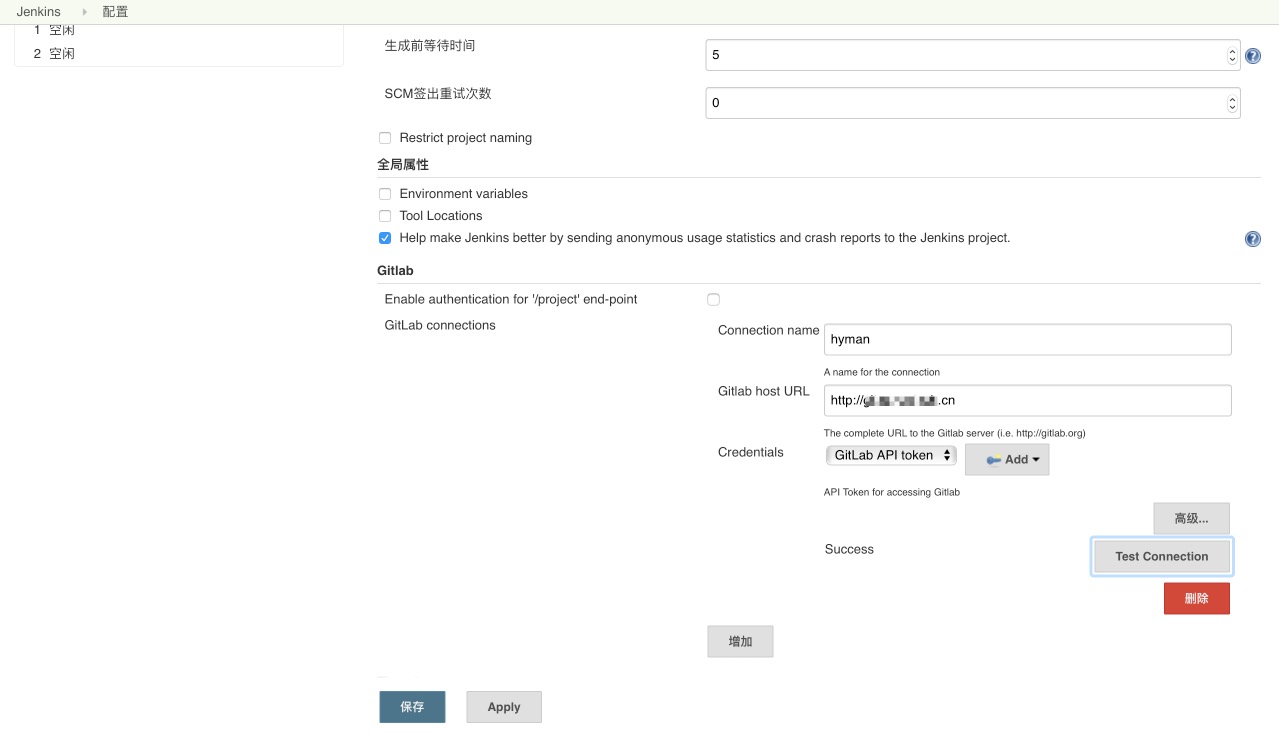Click the breadcrumb arrow after Jenkins
1279x733 pixels.
84,12
